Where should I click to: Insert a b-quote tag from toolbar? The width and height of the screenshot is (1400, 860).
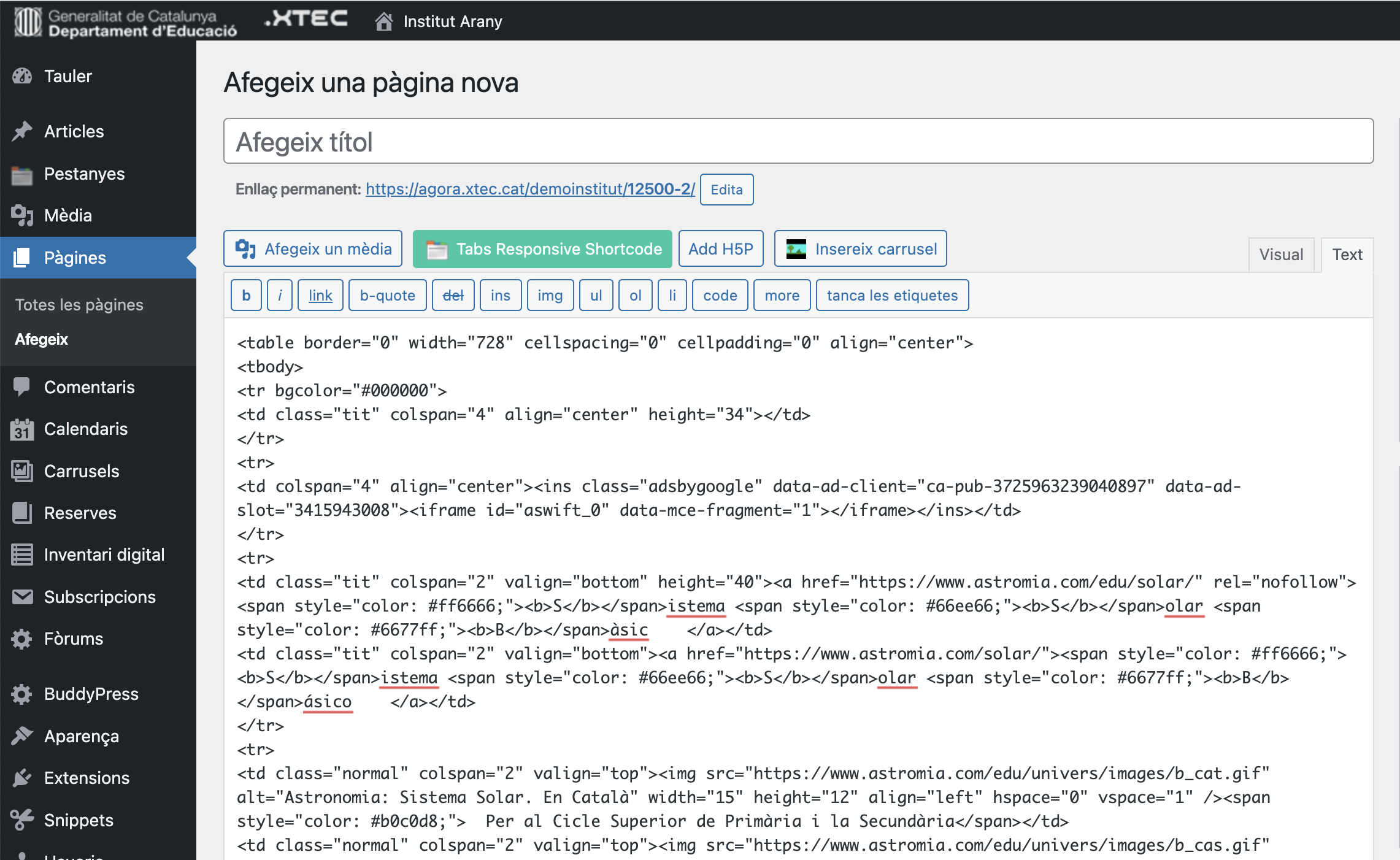(387, 296)
